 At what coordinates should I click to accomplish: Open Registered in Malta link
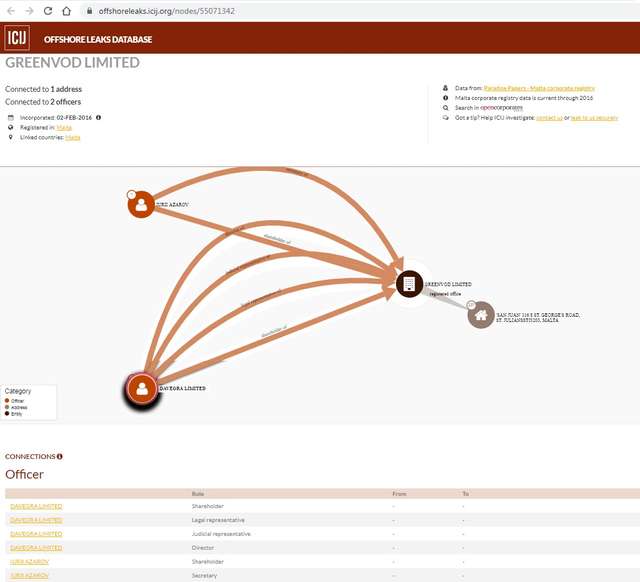tap(64, 127)
